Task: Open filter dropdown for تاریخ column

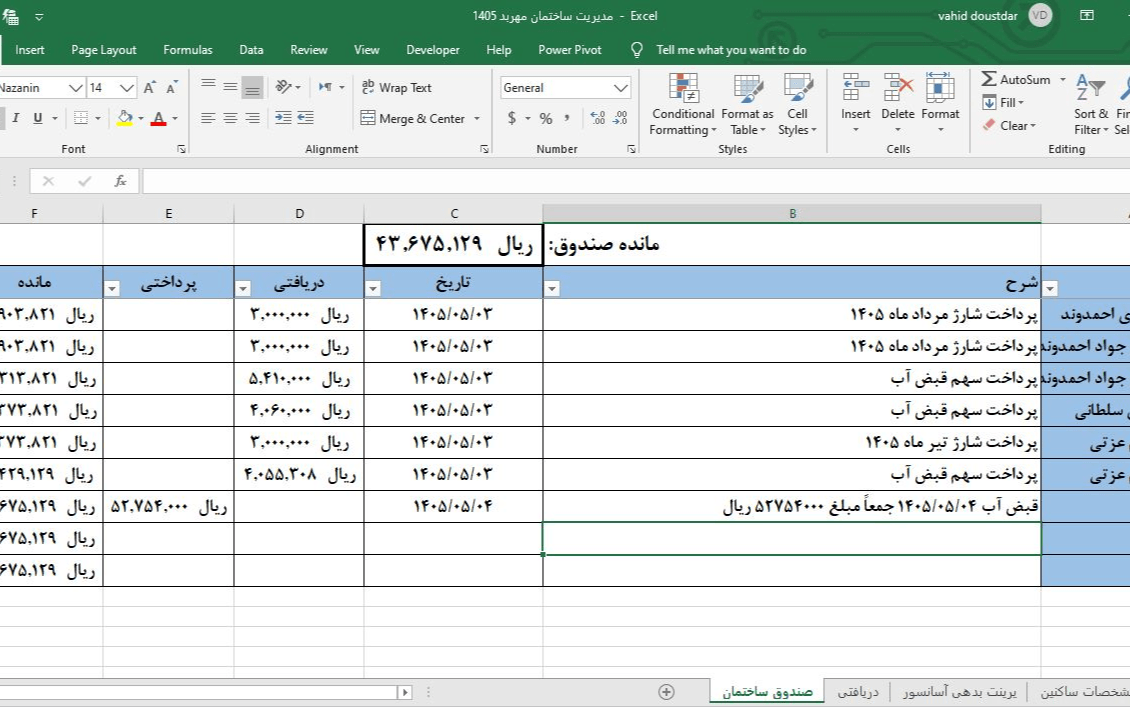Action: (x=373, y=288)
